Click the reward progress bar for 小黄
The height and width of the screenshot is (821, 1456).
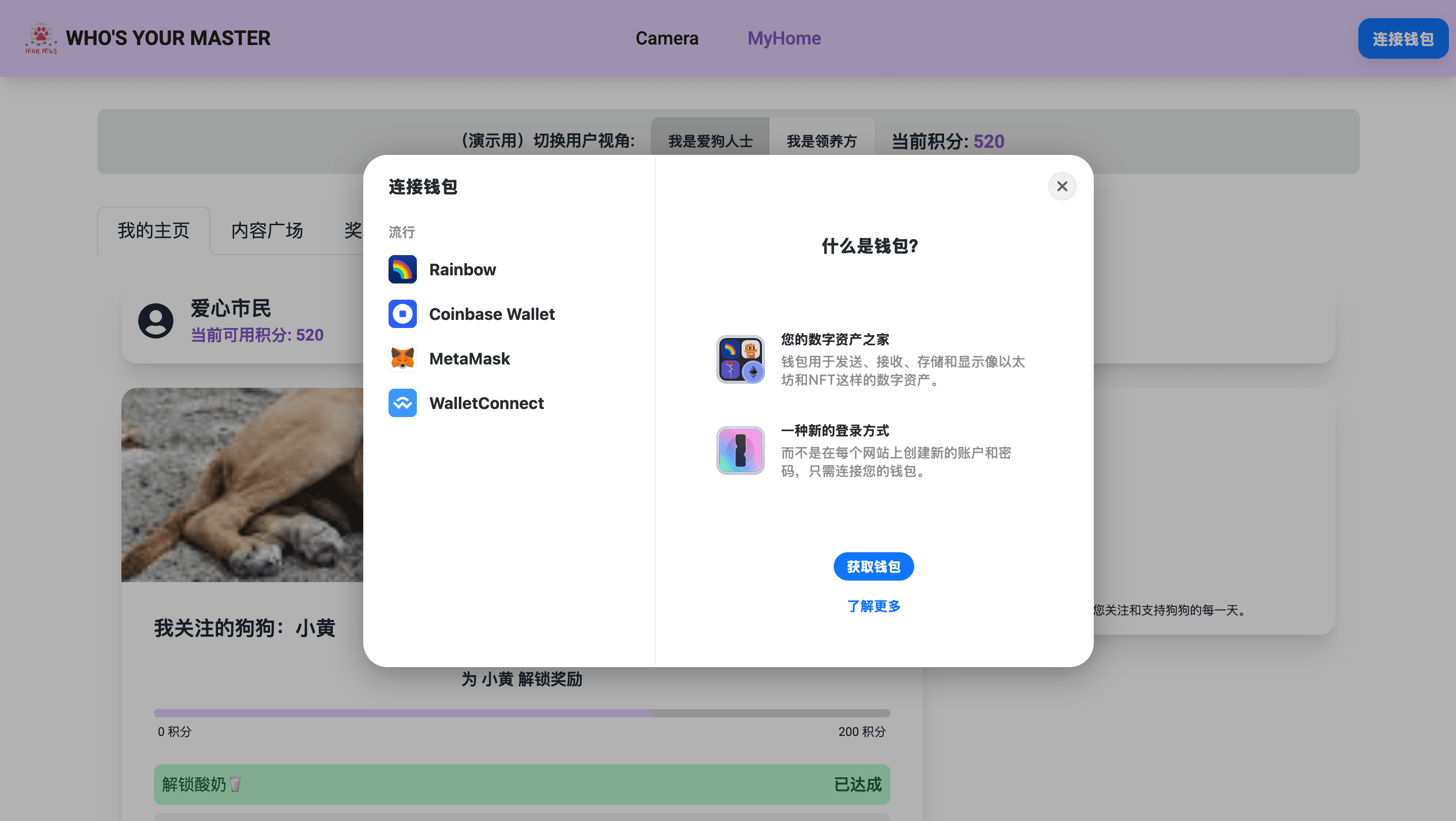pos(522,713)
